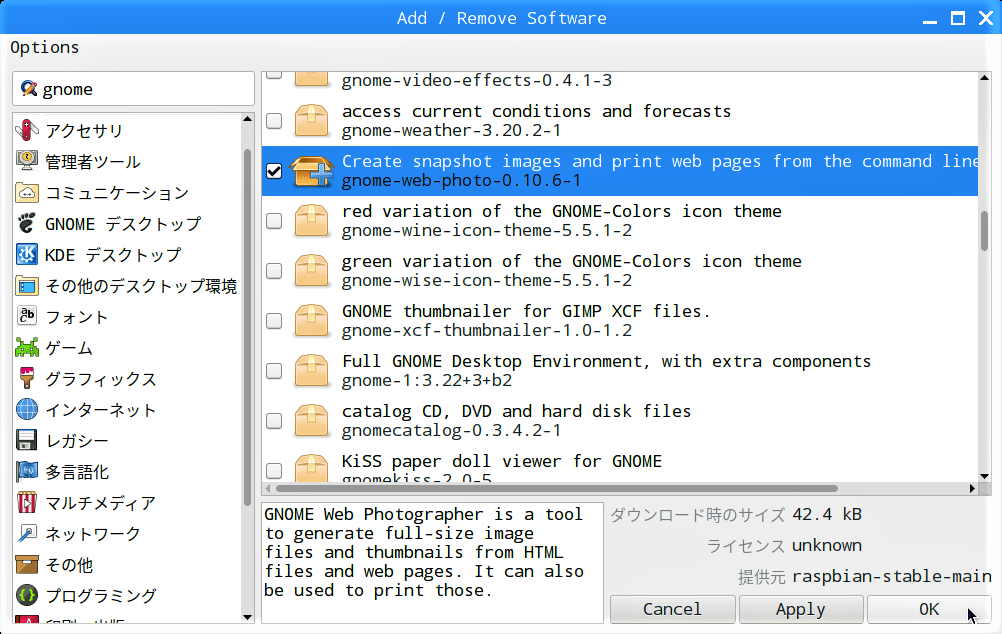Click the ネットワーク category icon
This screenshot has height=634, width=1002.
click(27, 533)
